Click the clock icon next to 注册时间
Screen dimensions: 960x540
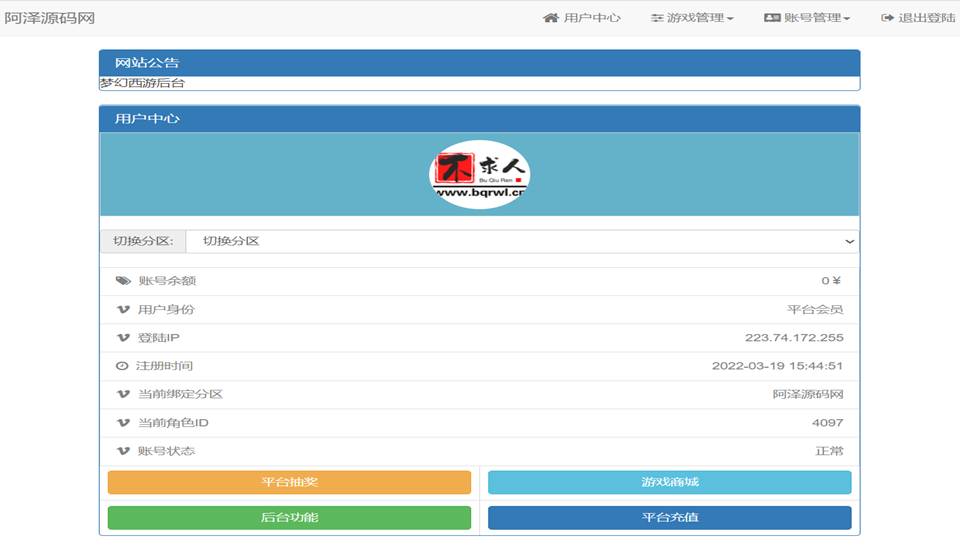pyautogui.click(x=122, y=366)
